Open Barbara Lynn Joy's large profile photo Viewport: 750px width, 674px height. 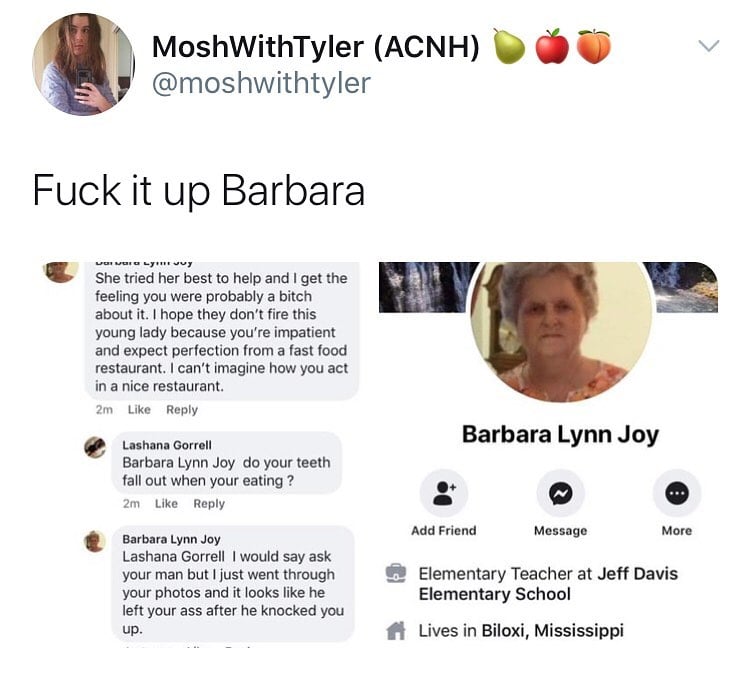click(562, 330)
